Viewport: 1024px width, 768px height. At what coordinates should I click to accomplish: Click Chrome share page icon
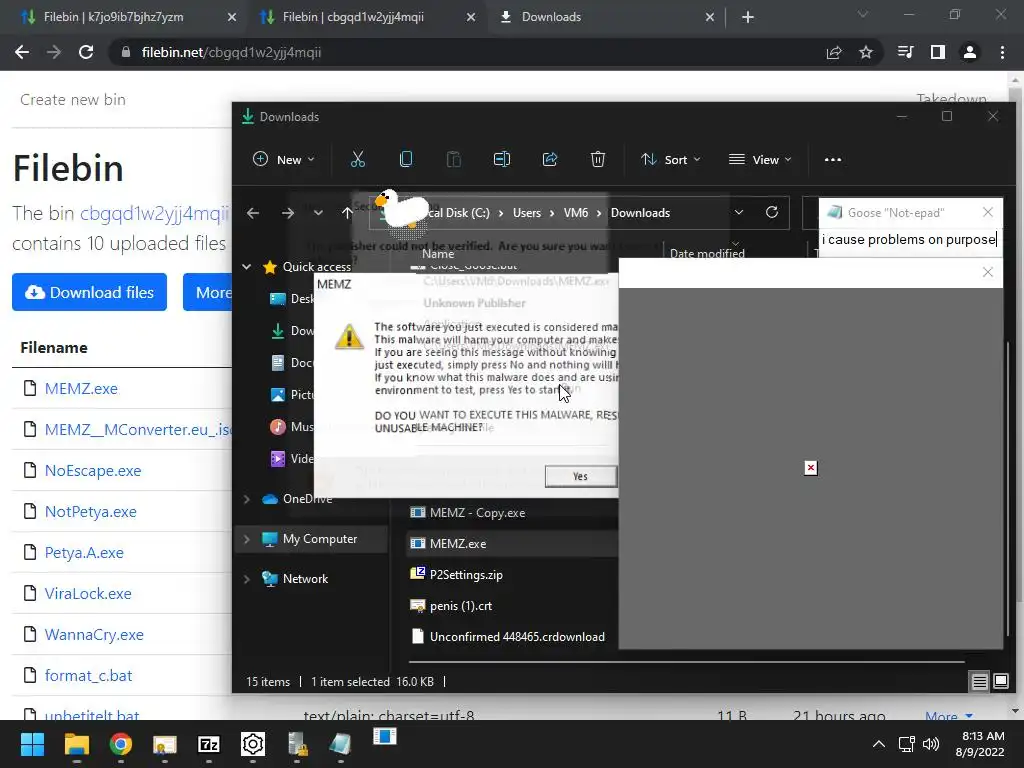click(834, 52)
